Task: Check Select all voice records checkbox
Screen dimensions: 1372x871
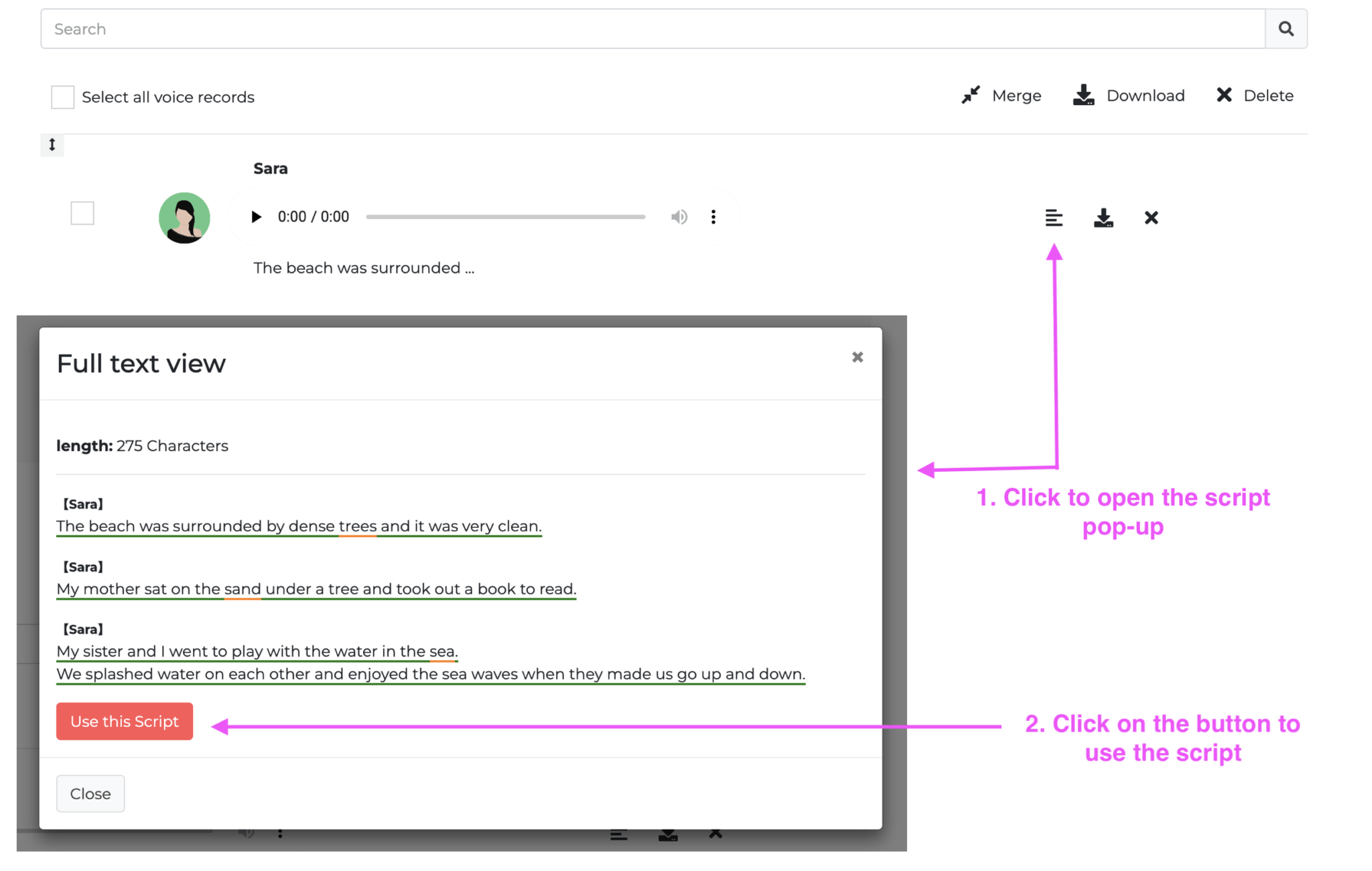Action: [63, 97]
